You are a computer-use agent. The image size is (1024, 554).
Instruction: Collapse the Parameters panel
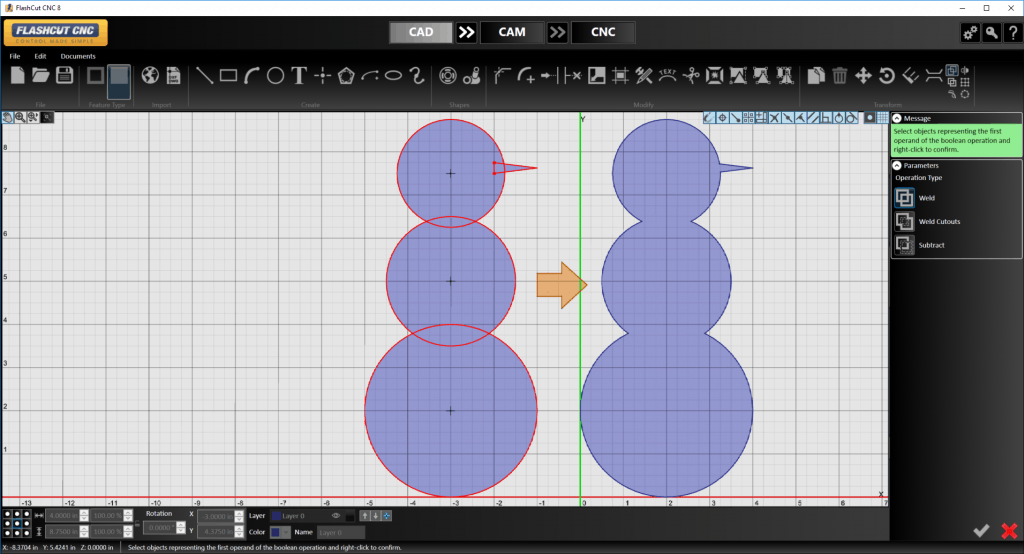coord(897,165)
